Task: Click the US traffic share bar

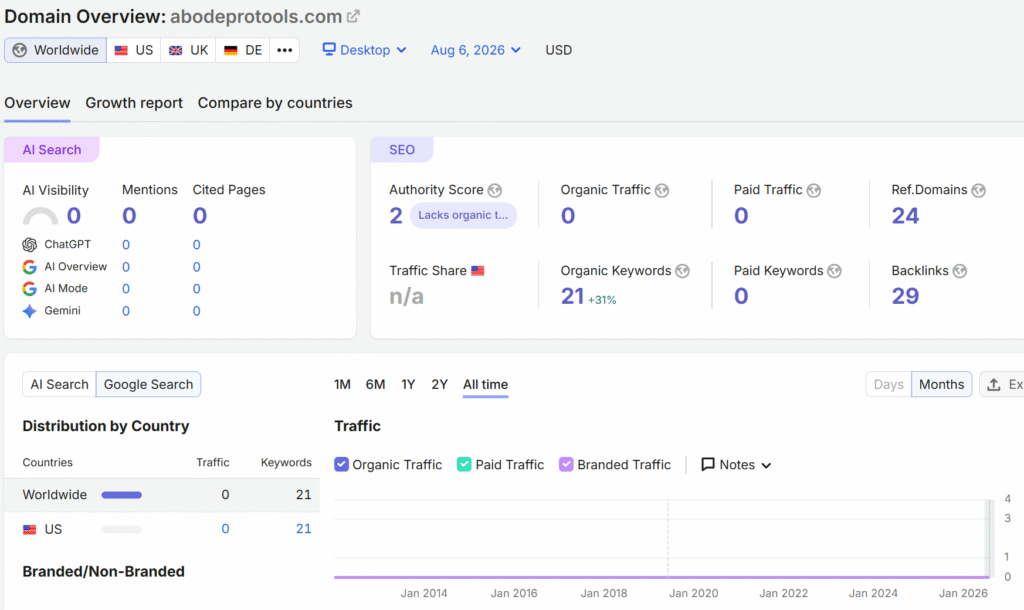Action: coord(121,530)
